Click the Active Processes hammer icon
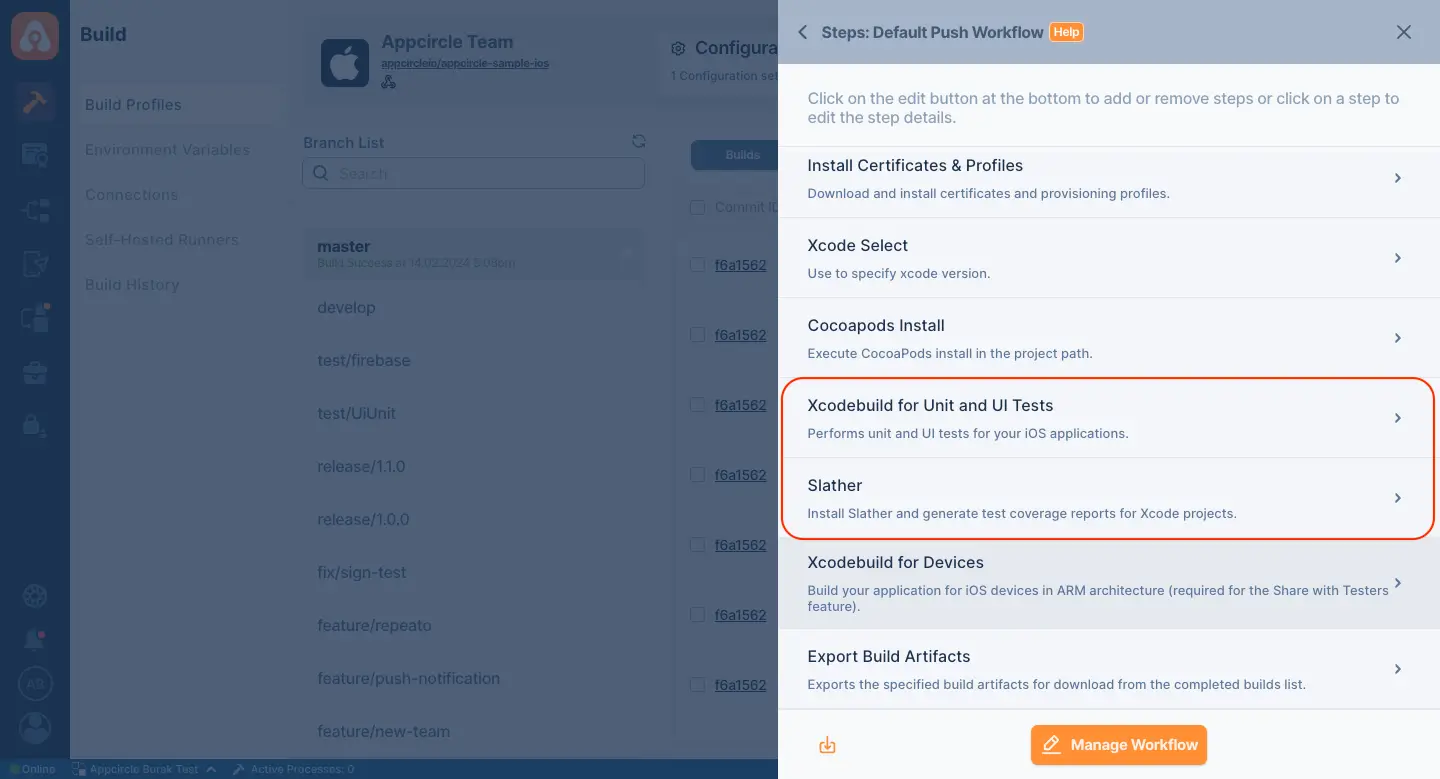1440x779 pixels. 239,769
